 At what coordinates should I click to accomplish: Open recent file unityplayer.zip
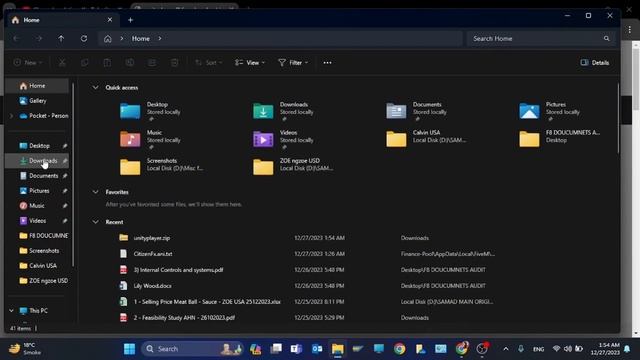[152, 238]
